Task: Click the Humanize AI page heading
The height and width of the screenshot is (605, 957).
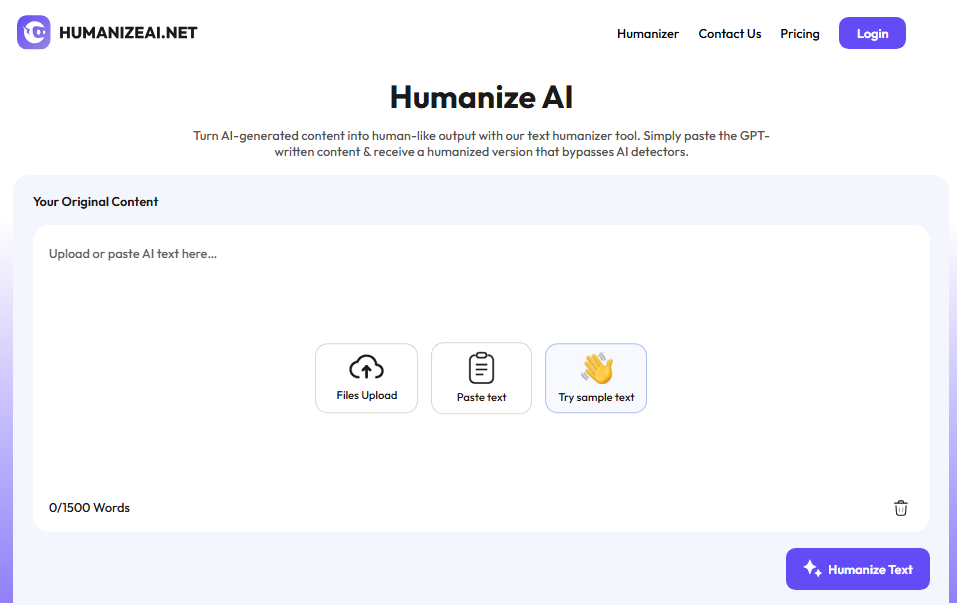Action: pos(481,97)
